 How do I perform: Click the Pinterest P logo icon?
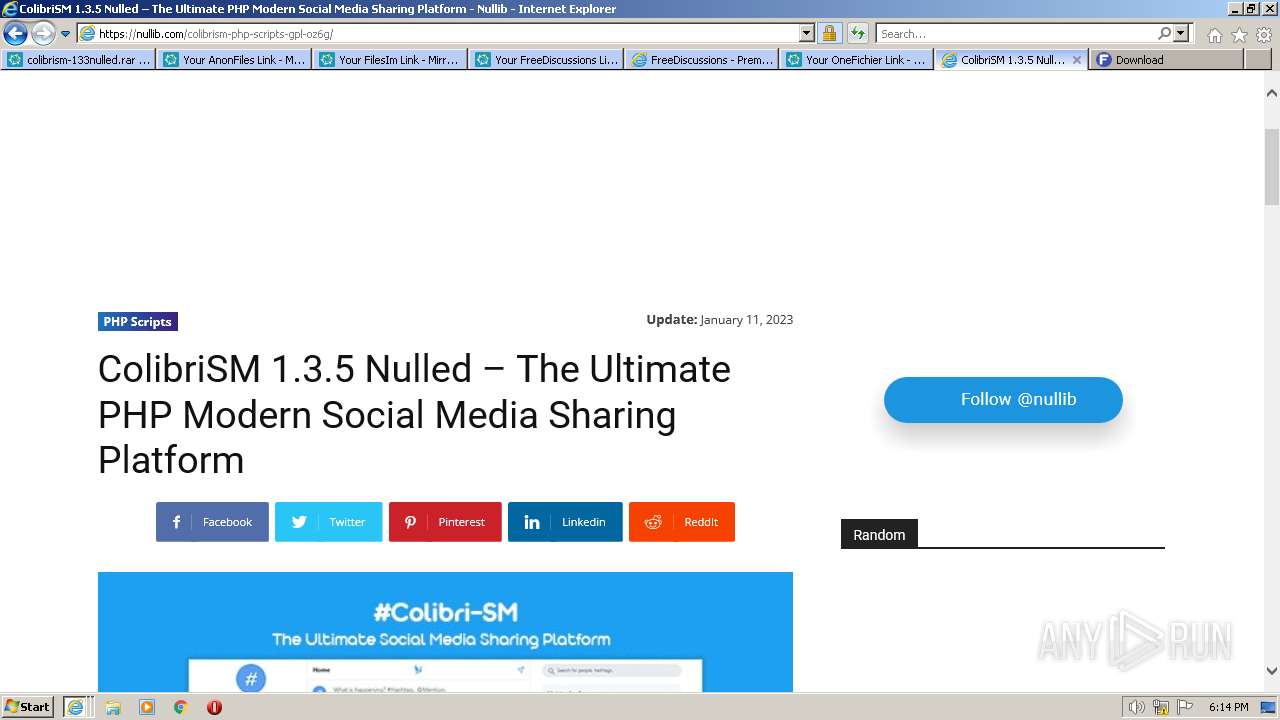coord(410,522)
